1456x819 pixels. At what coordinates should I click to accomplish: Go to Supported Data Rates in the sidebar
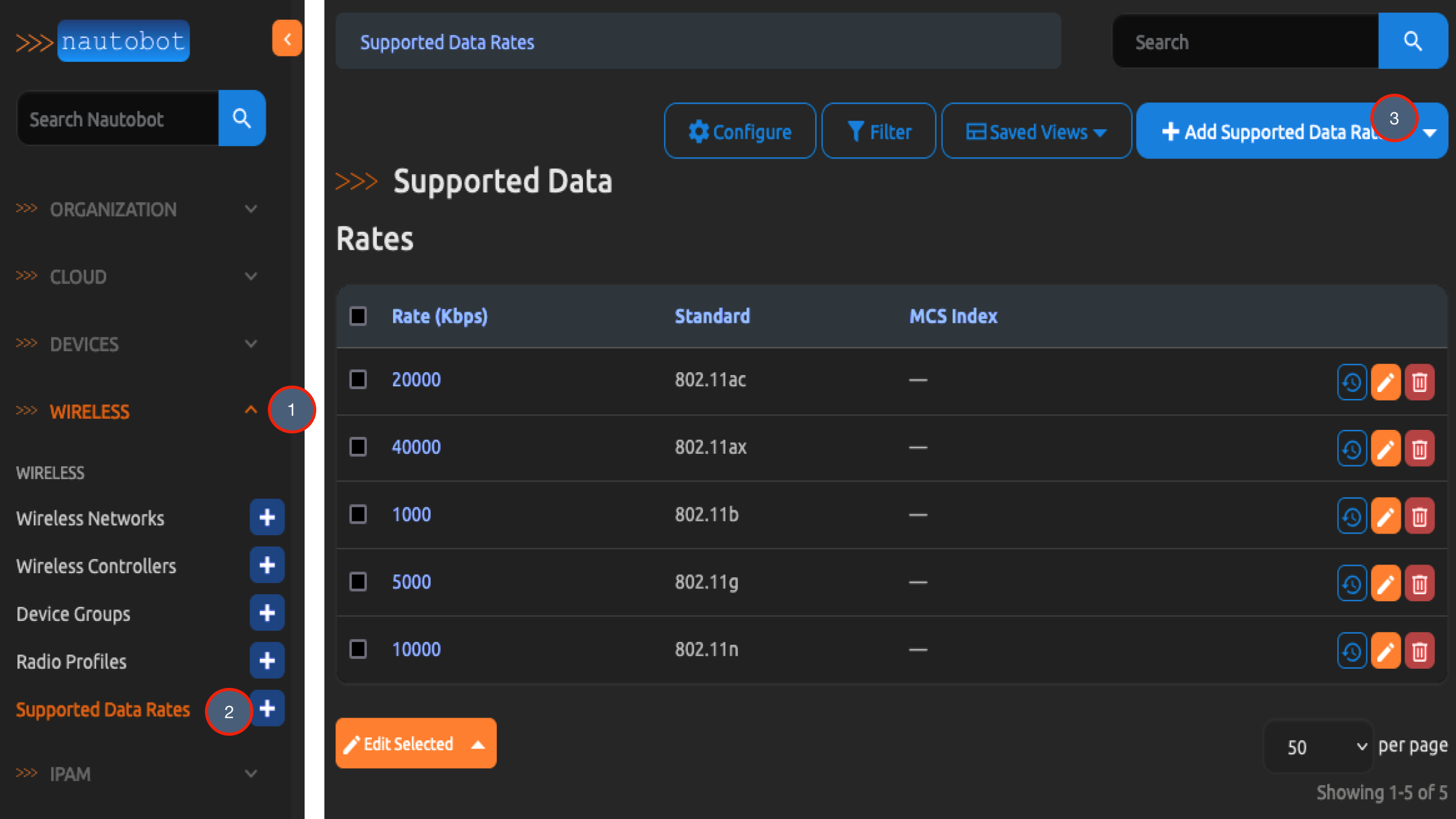pyautogui.click(x=103, y=709)
